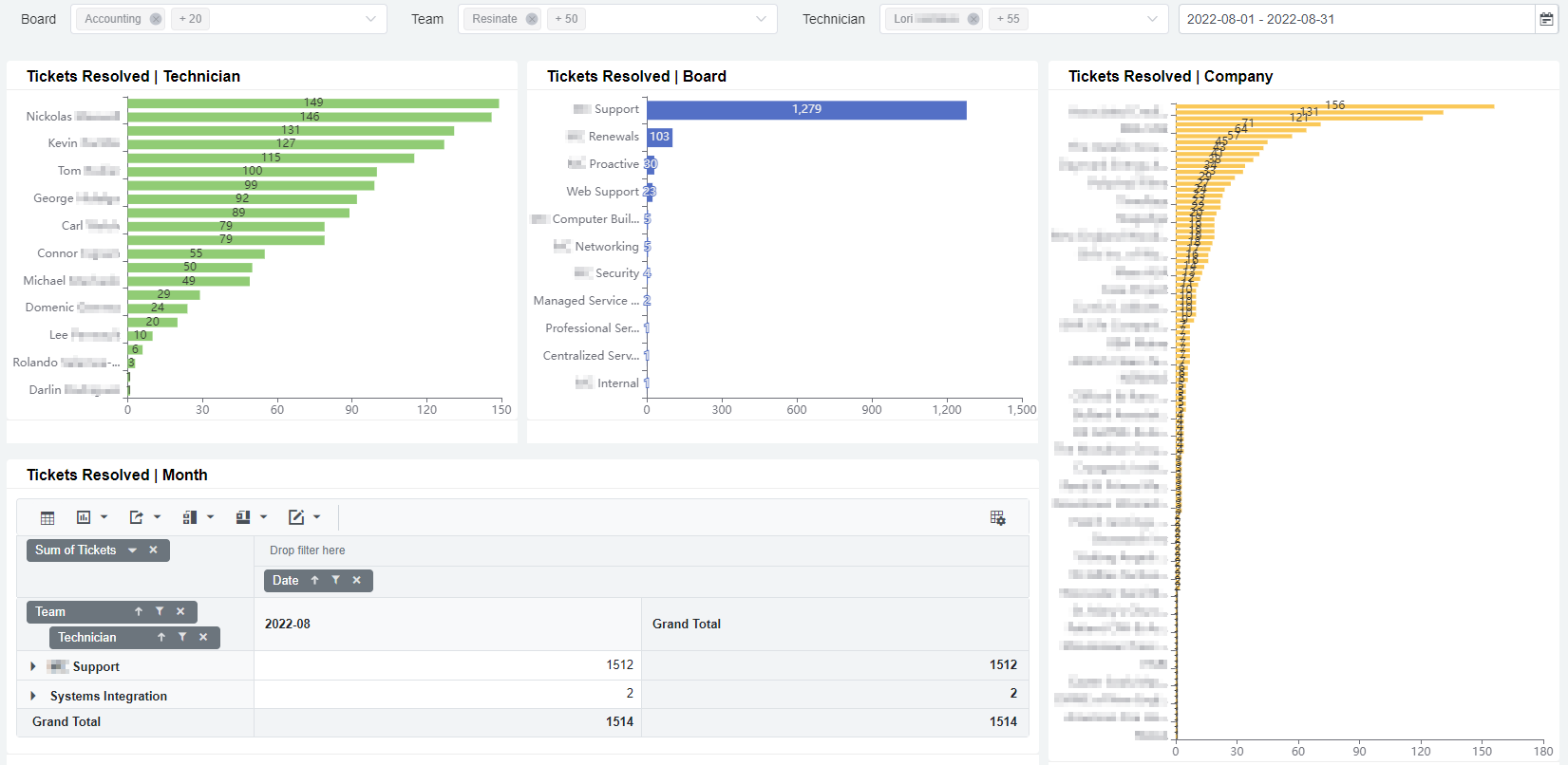Open the calendar date picker icon
The height and width of the screenshot is (765, 1568).
(x=1546, y=19)
